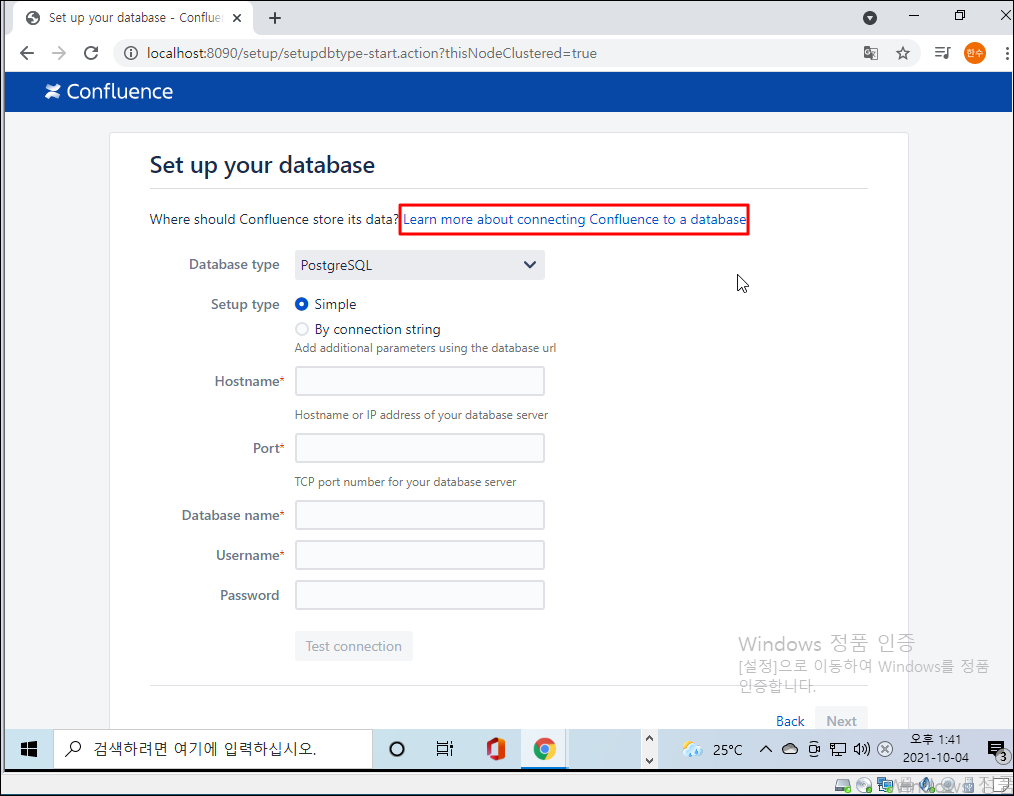Click the browser forward arrow
The height and width of the screenshot is (796, 1014).
point(59,53)
